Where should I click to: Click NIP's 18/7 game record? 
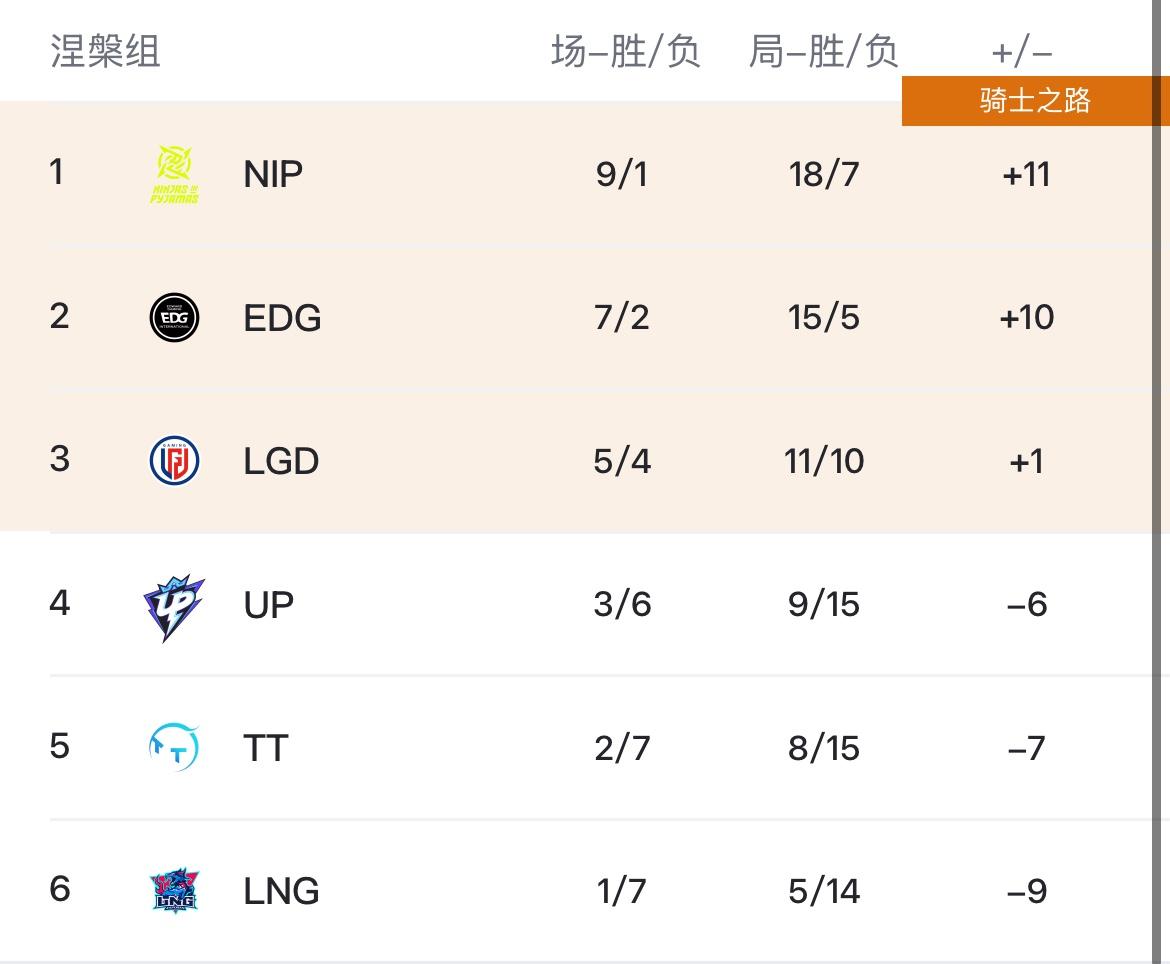coord(823,174)
